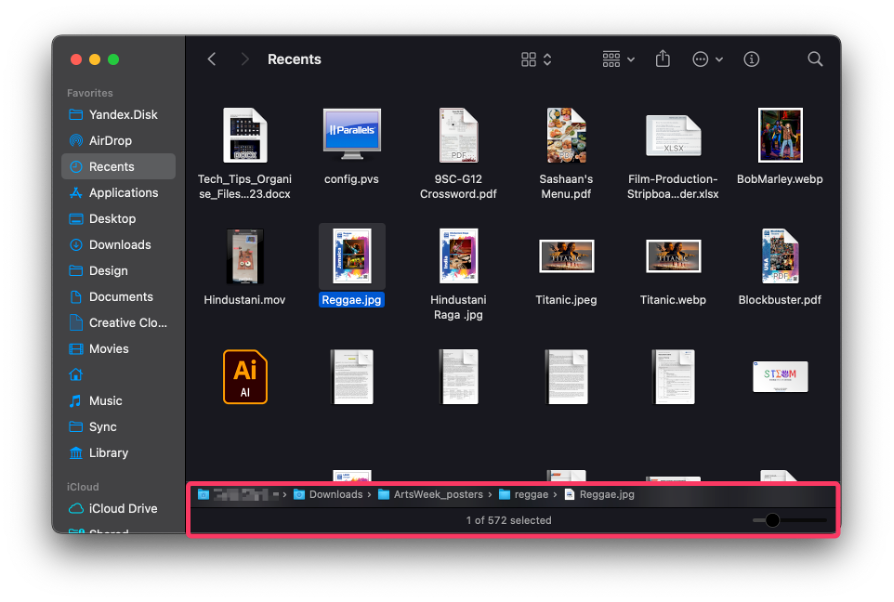Click the Share icon in the toolbar
Viewport: 894px width, 602px height.
tap(662, 59)
